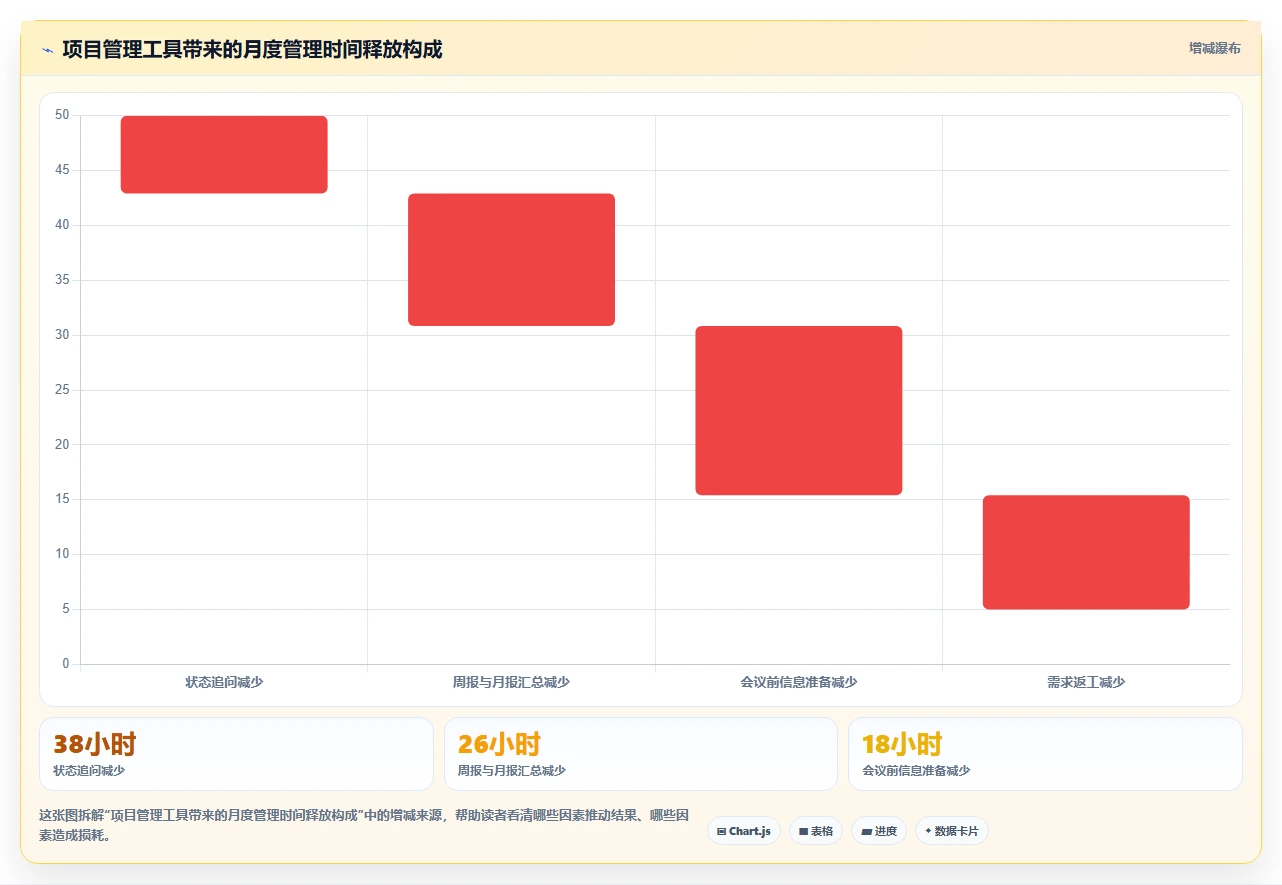
Task: Select the red bar for 周报与月报汇总减少
Action: 511,259
